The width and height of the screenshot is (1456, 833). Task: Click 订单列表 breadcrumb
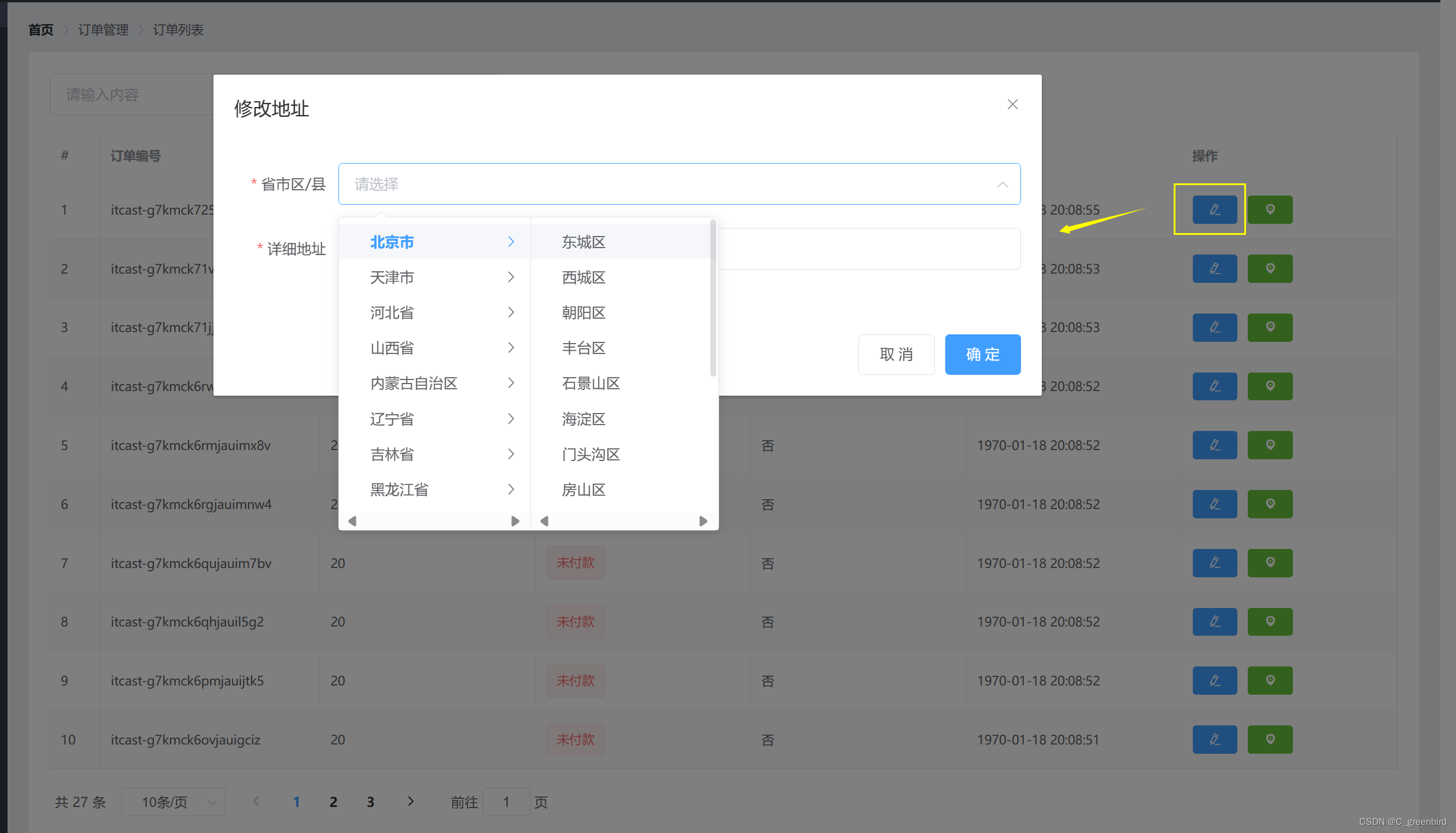point(178,30)
